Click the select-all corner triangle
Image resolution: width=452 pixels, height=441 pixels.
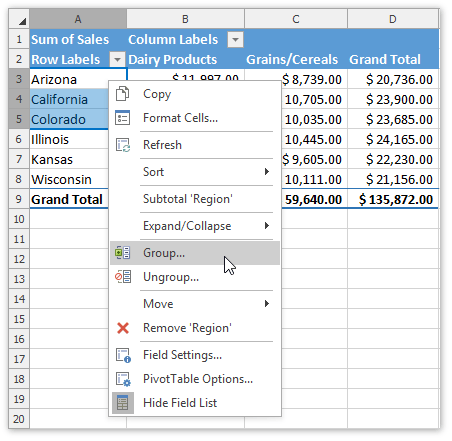tap(22, 22)
